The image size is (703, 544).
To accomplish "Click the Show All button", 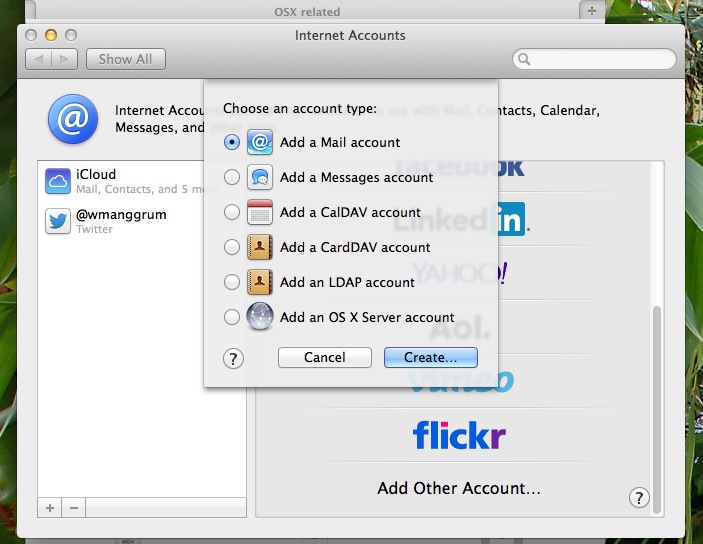I will click(126, 59).
